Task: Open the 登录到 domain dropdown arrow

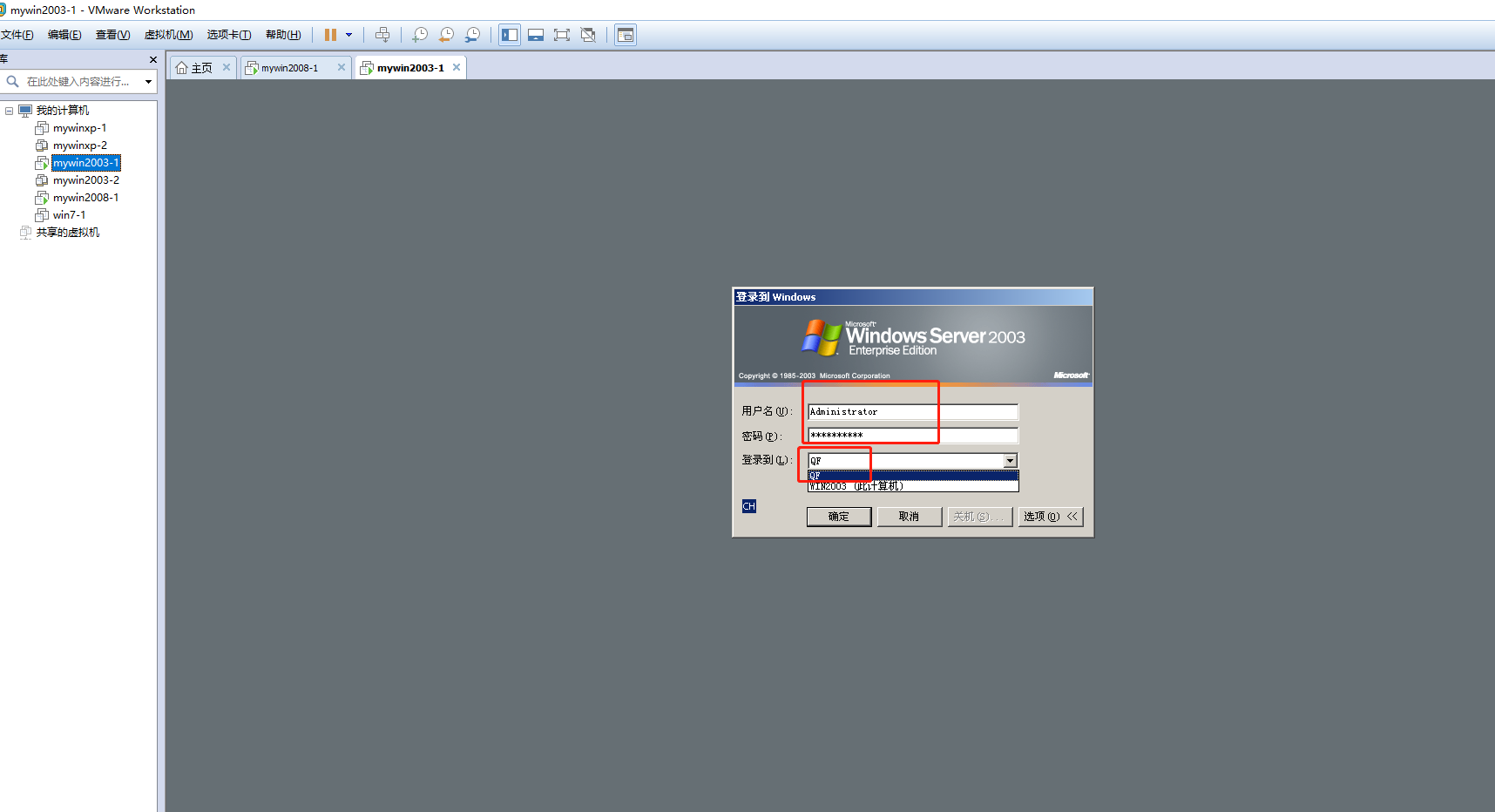Action: [x=1010, y=461]
